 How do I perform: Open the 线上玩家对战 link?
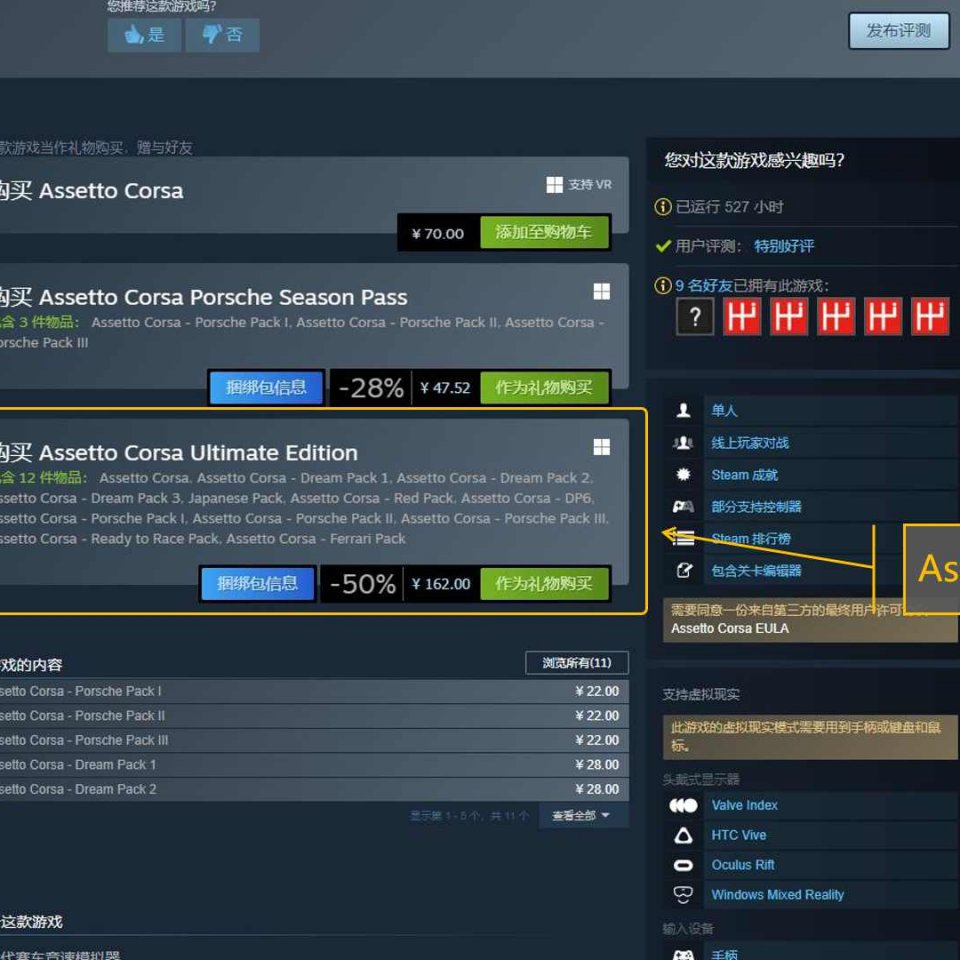point(750,443)
